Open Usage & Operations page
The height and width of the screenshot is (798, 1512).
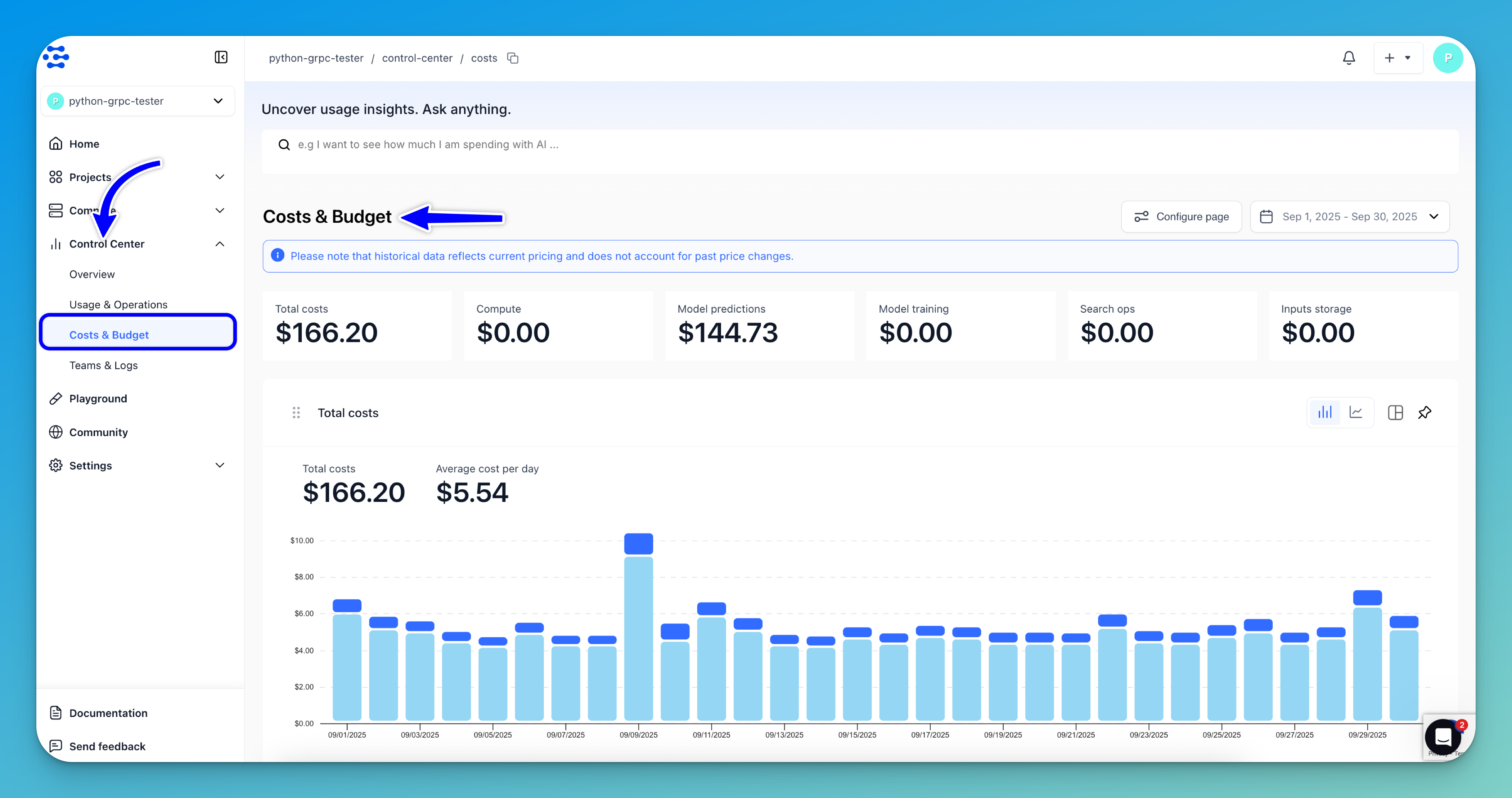(118, 304)
